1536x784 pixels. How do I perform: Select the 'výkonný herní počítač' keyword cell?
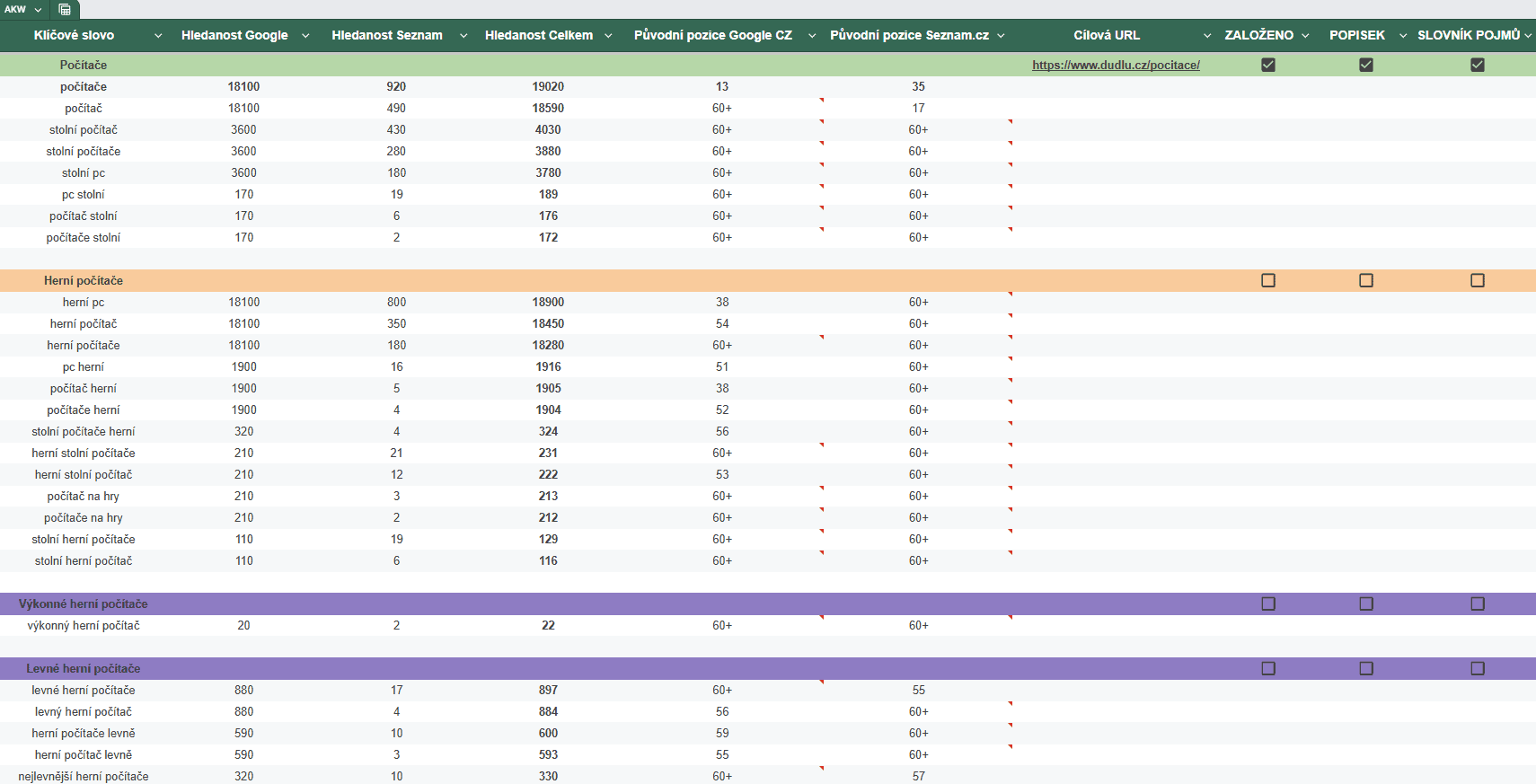coord(84,625)
